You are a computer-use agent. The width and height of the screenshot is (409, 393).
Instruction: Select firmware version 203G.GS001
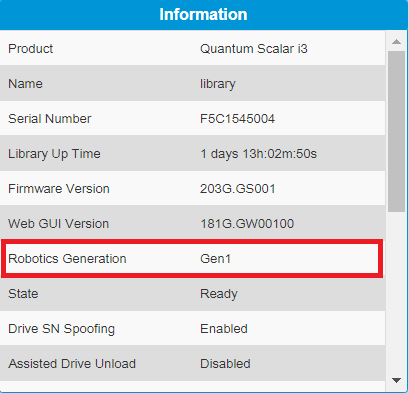238,189
